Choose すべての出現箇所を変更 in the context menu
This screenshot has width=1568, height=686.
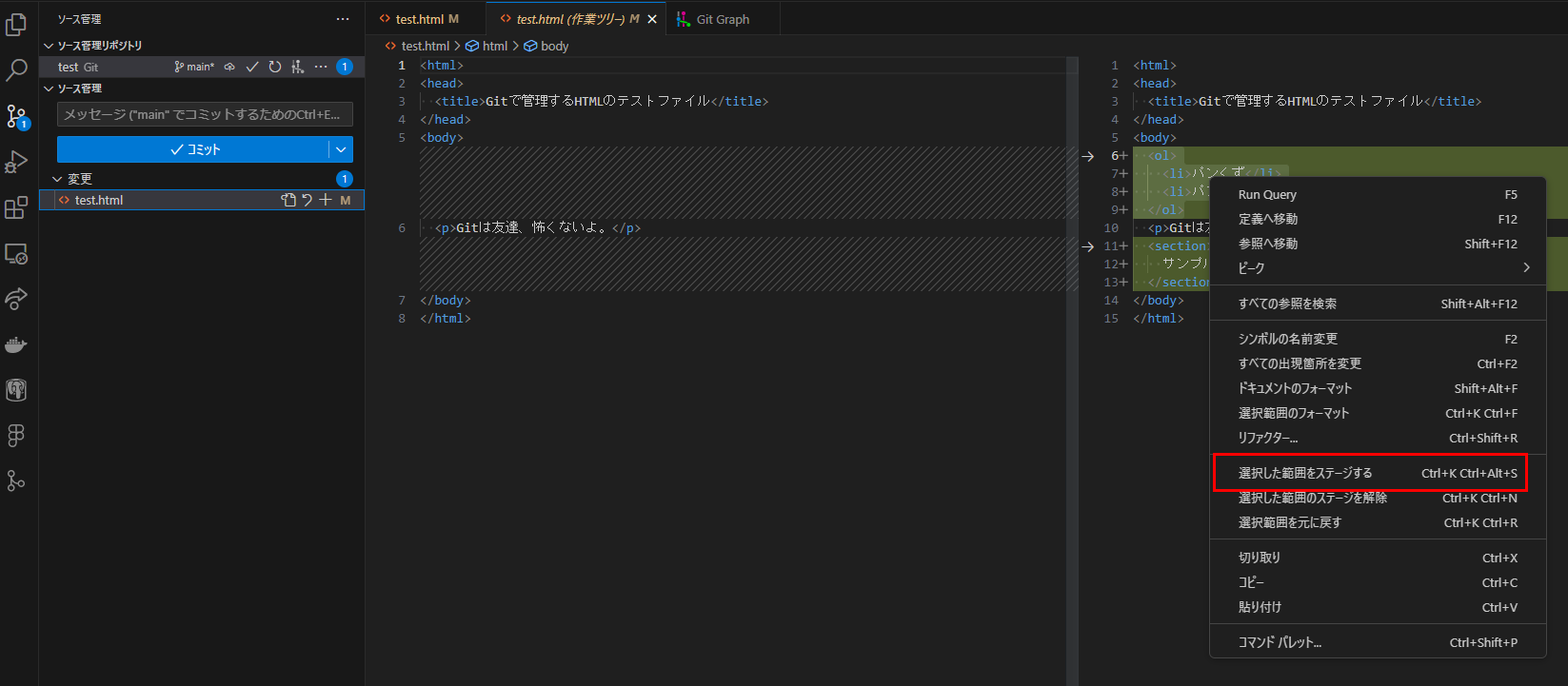tap(1378, 363)
